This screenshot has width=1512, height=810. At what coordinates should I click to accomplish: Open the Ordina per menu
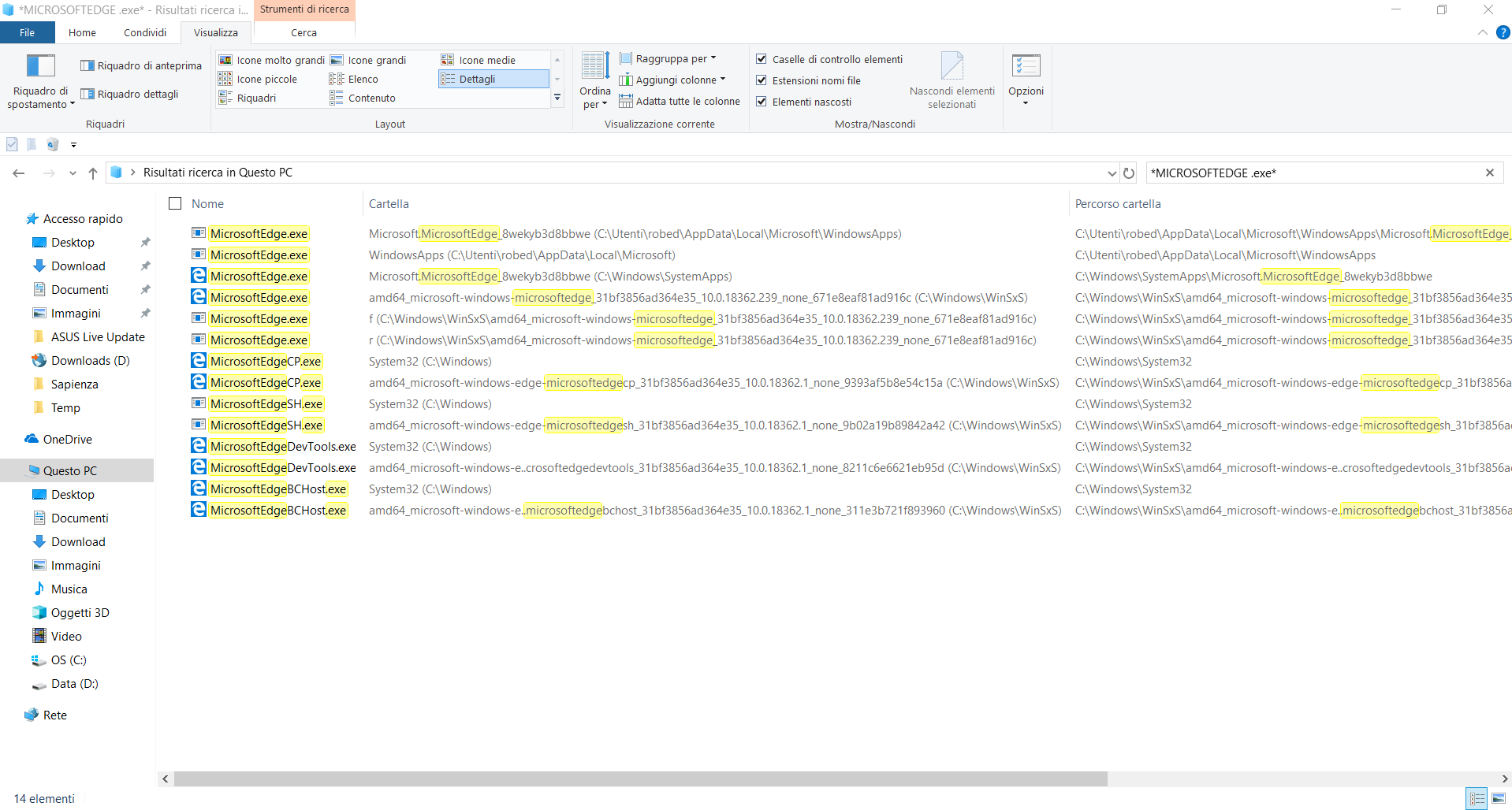tap(594, 79)
